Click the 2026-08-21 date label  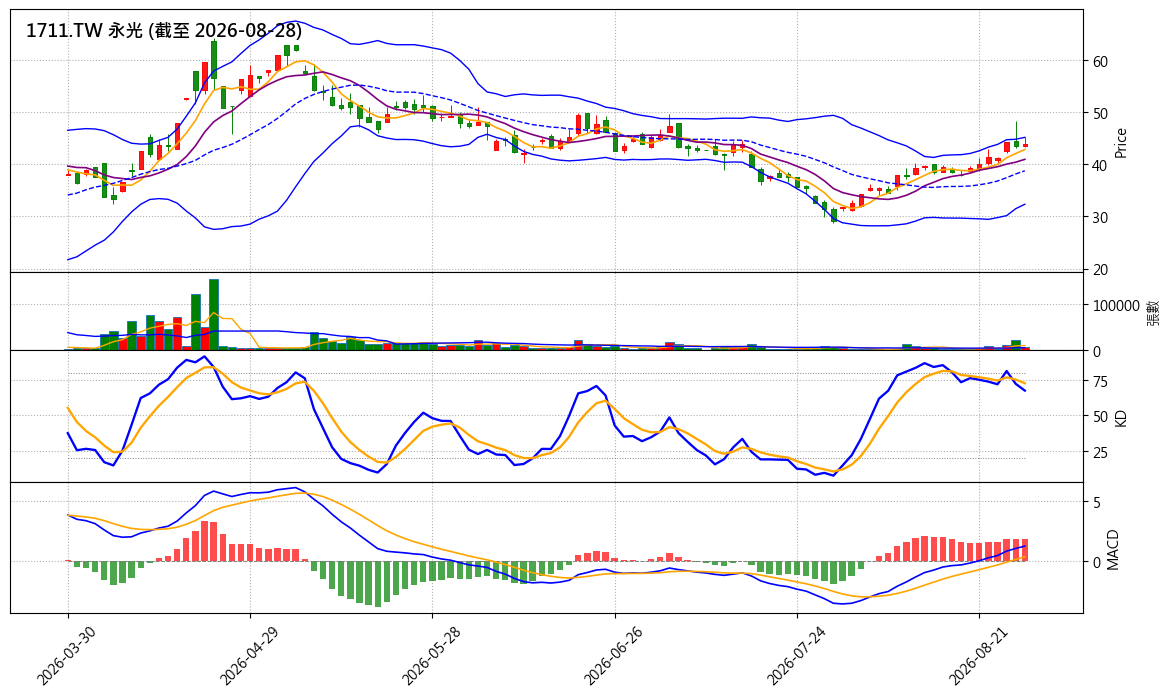[x=979, y=655]
